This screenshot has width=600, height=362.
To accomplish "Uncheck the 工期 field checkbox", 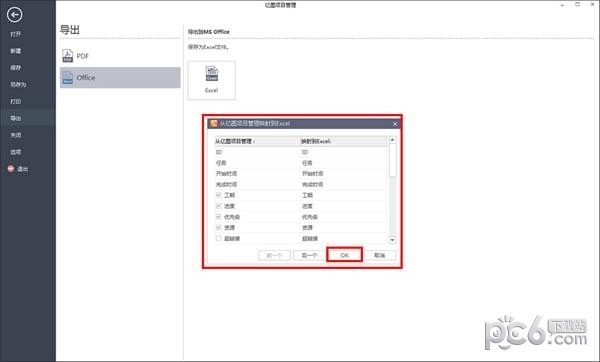I will point(218,195).
